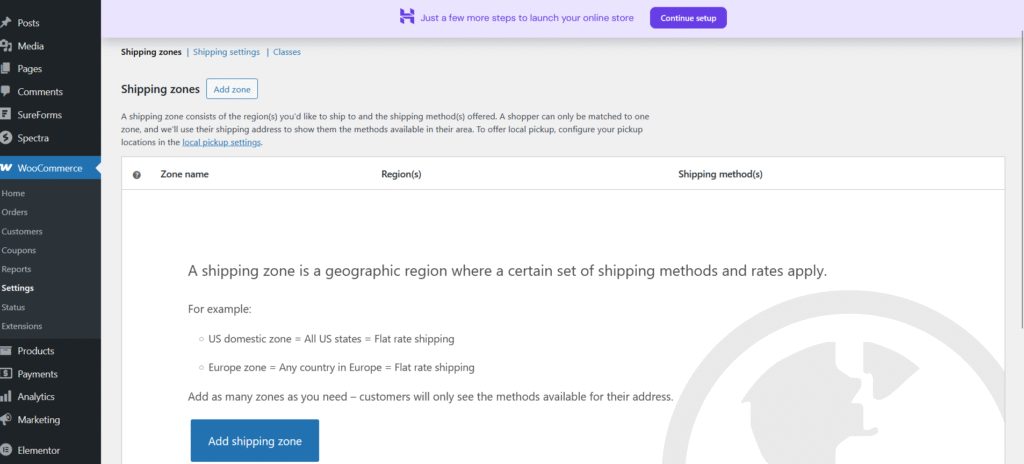Go to WooCommerce Coupons page

coord(19,250)
